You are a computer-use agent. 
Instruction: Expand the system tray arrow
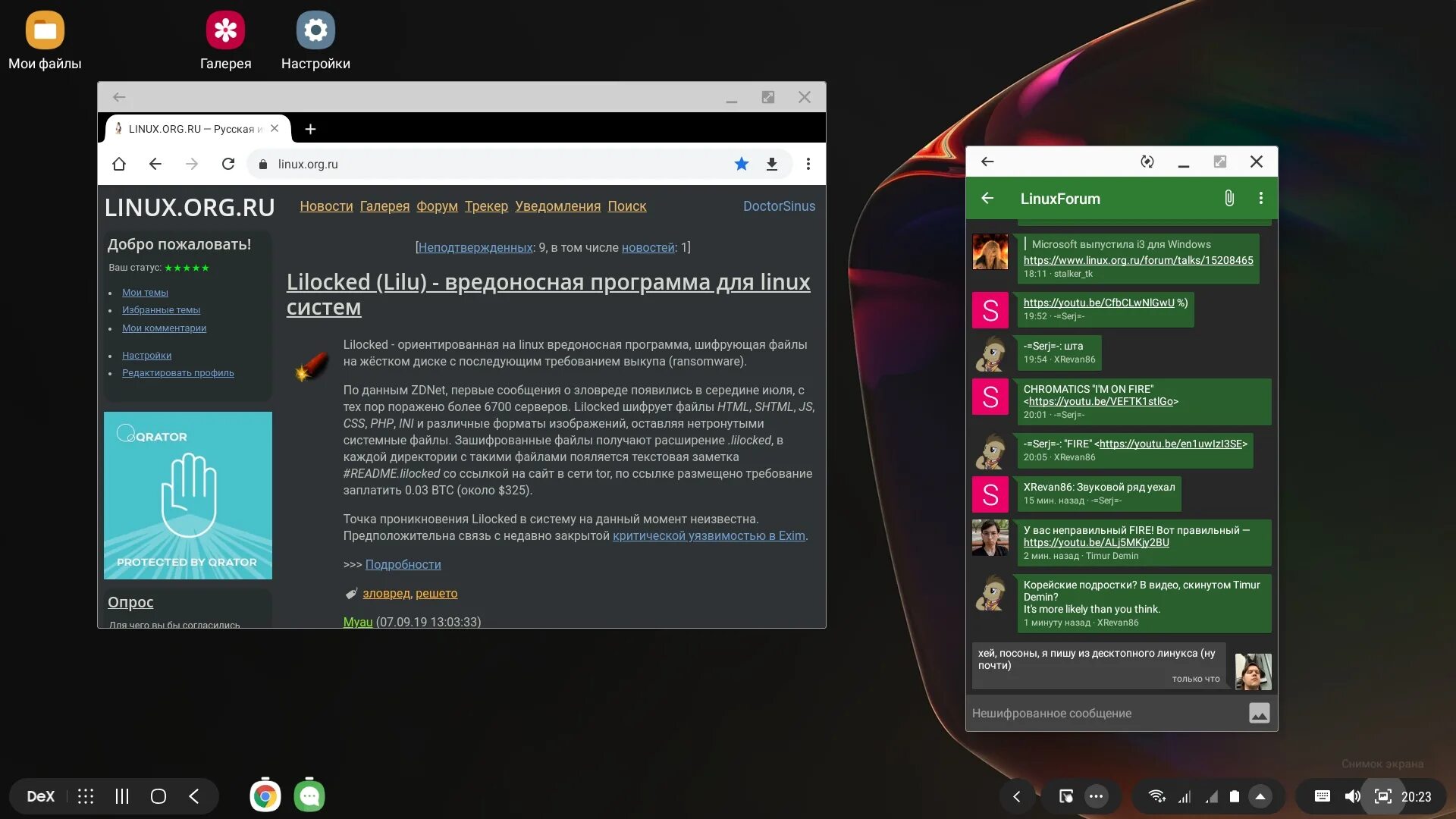pos(1260,797)
